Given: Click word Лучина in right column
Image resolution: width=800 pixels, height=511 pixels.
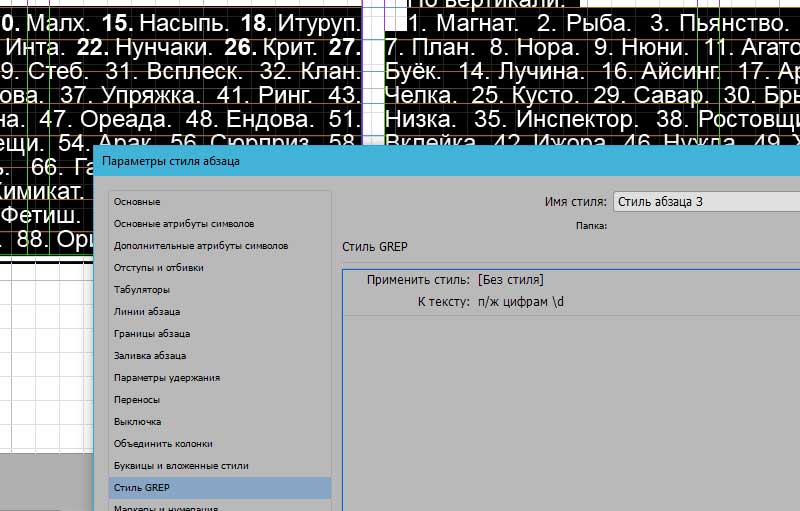Looking at the screenshot, I should click(537, 71).
